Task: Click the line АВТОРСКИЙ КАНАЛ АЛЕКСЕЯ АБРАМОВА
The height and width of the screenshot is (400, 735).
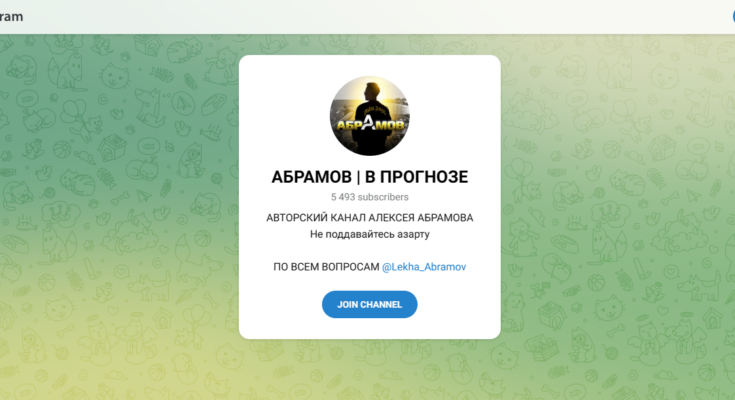Action: [369, 218]
